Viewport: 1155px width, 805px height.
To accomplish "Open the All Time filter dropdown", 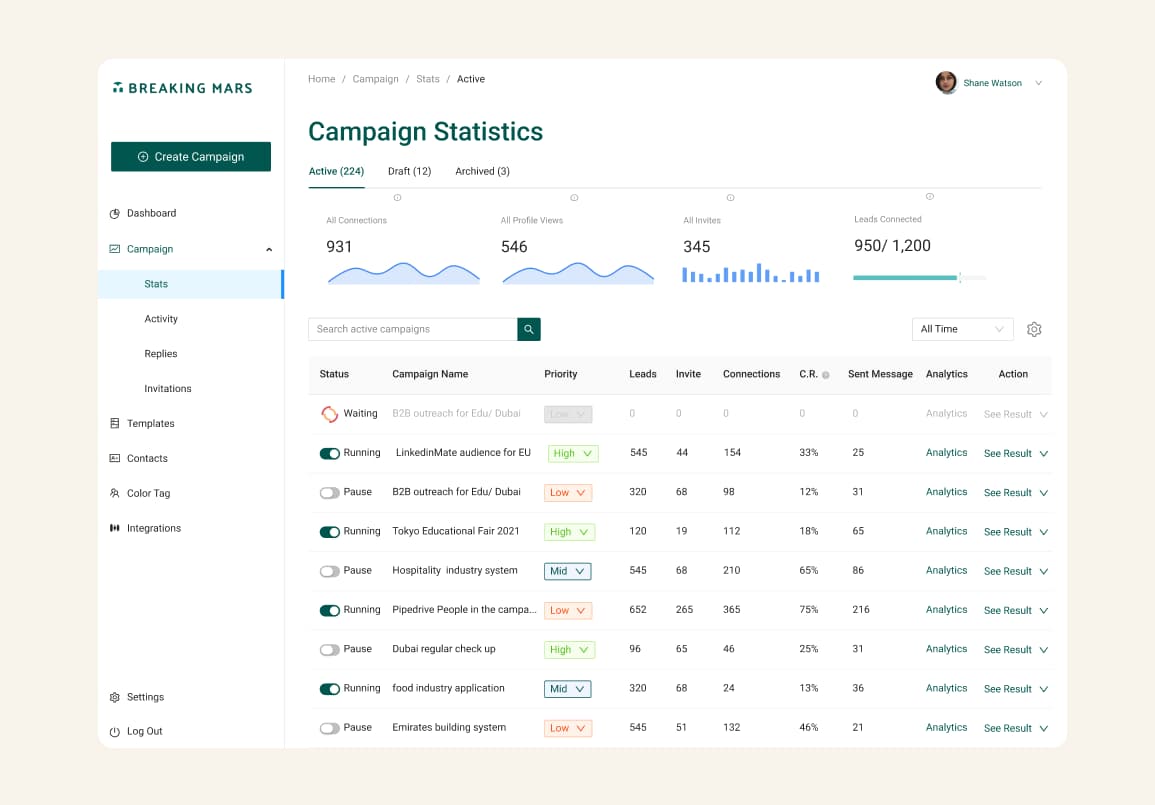I will 962,329.
